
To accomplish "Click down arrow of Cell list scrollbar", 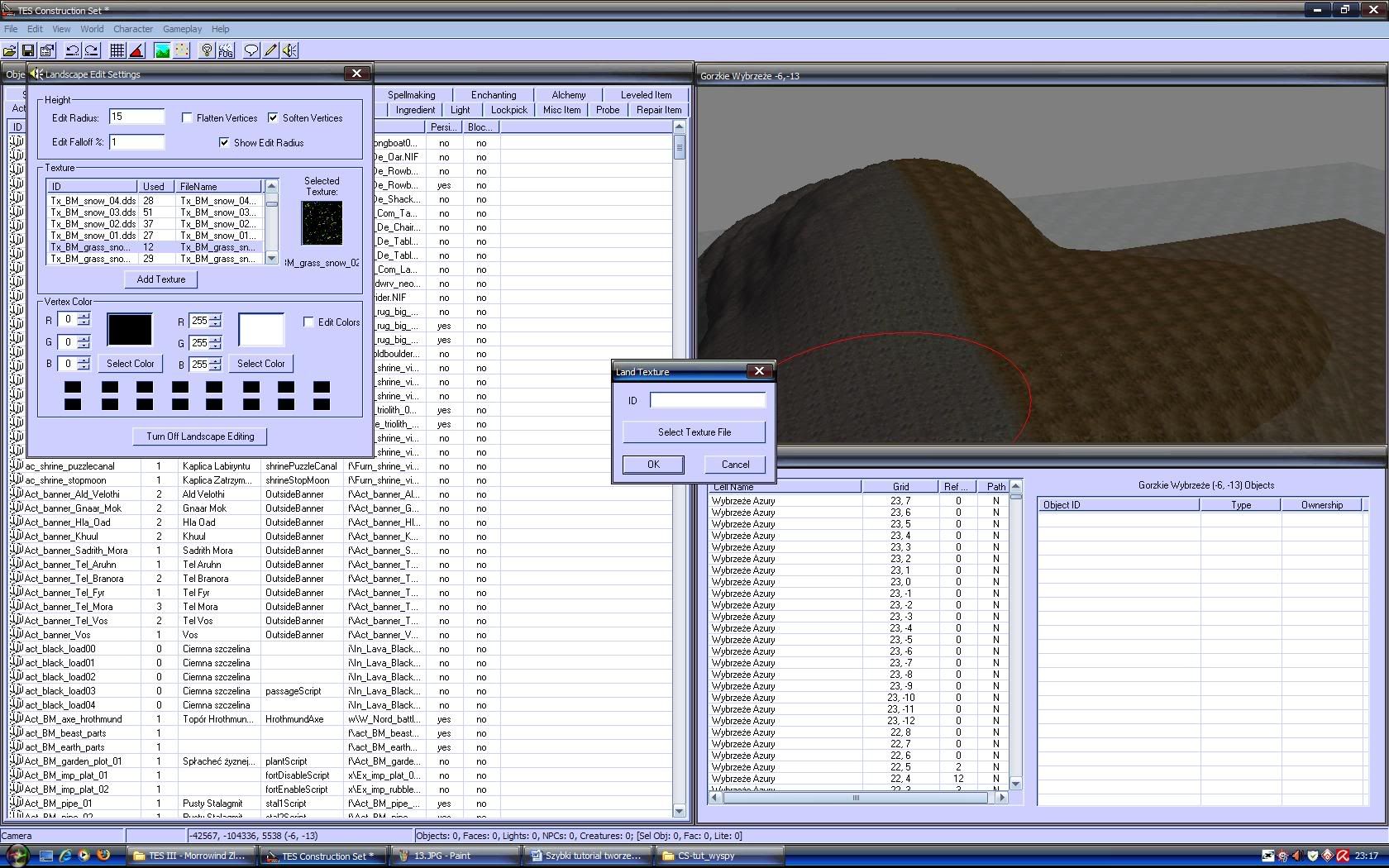I will coord(1015,784).
